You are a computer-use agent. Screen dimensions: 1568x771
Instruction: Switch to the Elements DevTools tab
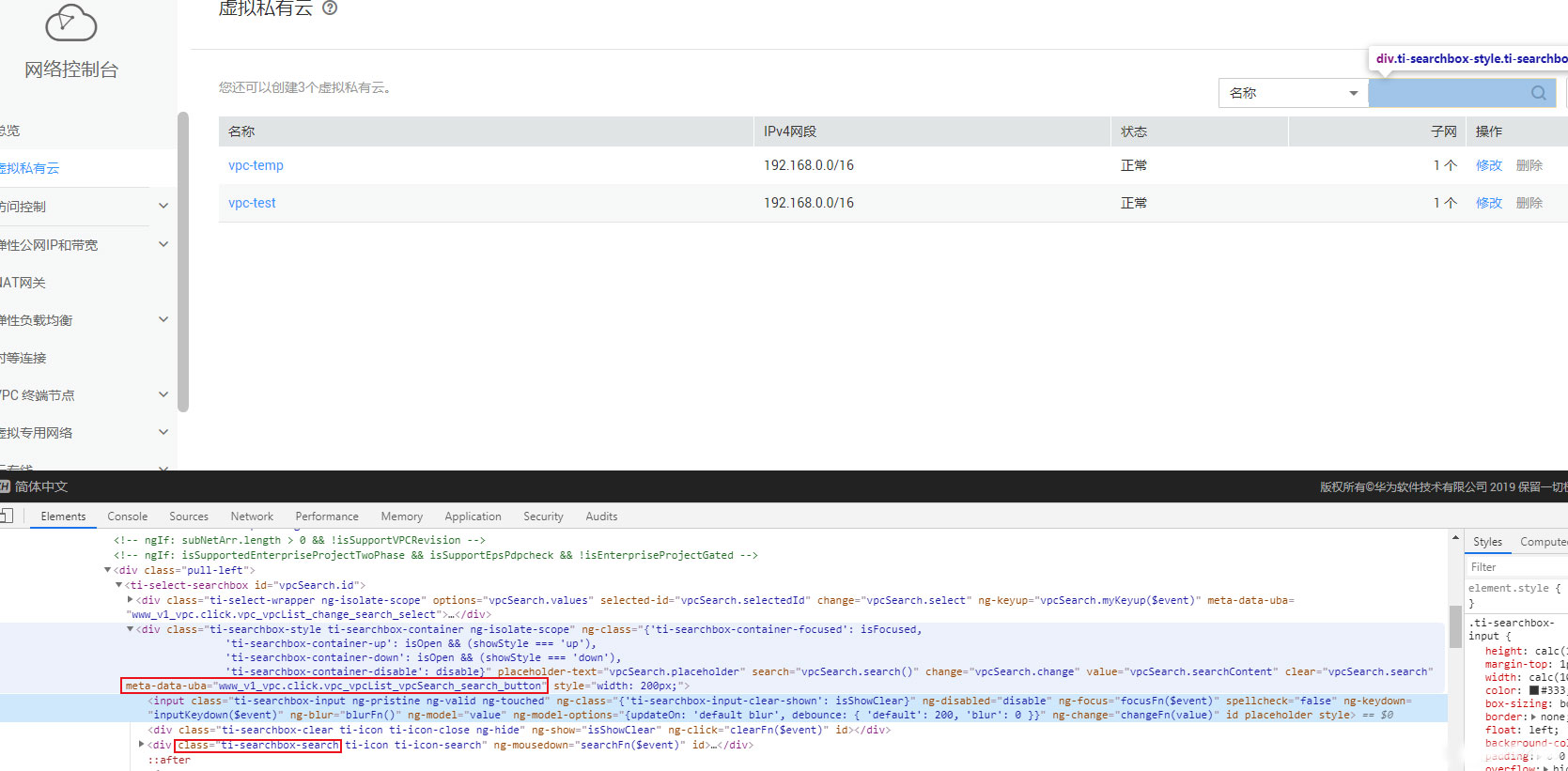point(63,517)
